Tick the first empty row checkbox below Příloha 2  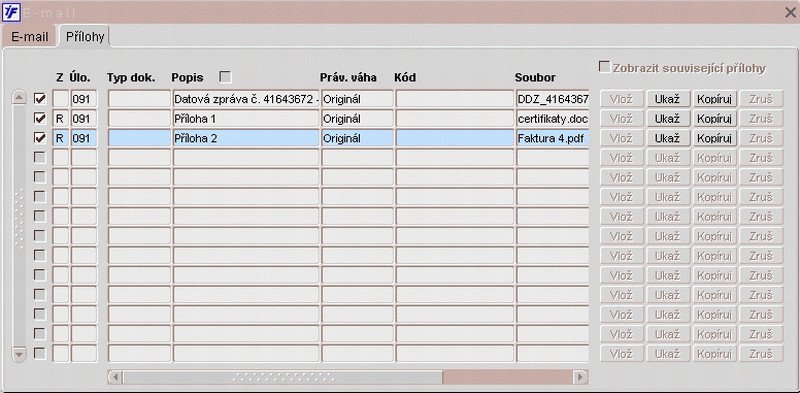pos(40,158)
